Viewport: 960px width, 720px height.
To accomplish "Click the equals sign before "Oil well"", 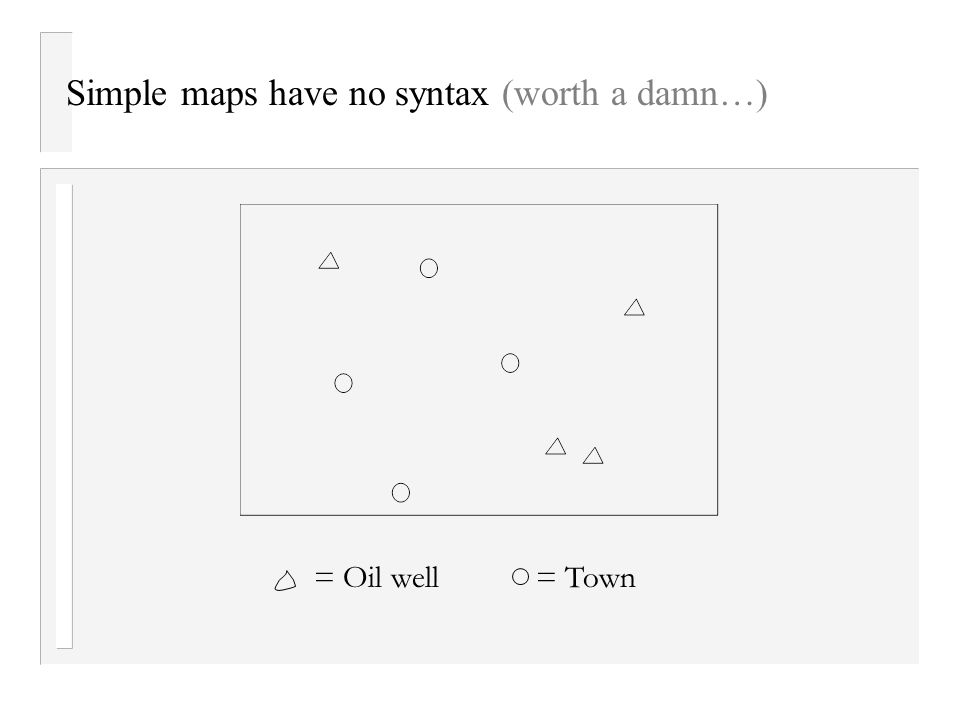I will [x=324, y=577].
